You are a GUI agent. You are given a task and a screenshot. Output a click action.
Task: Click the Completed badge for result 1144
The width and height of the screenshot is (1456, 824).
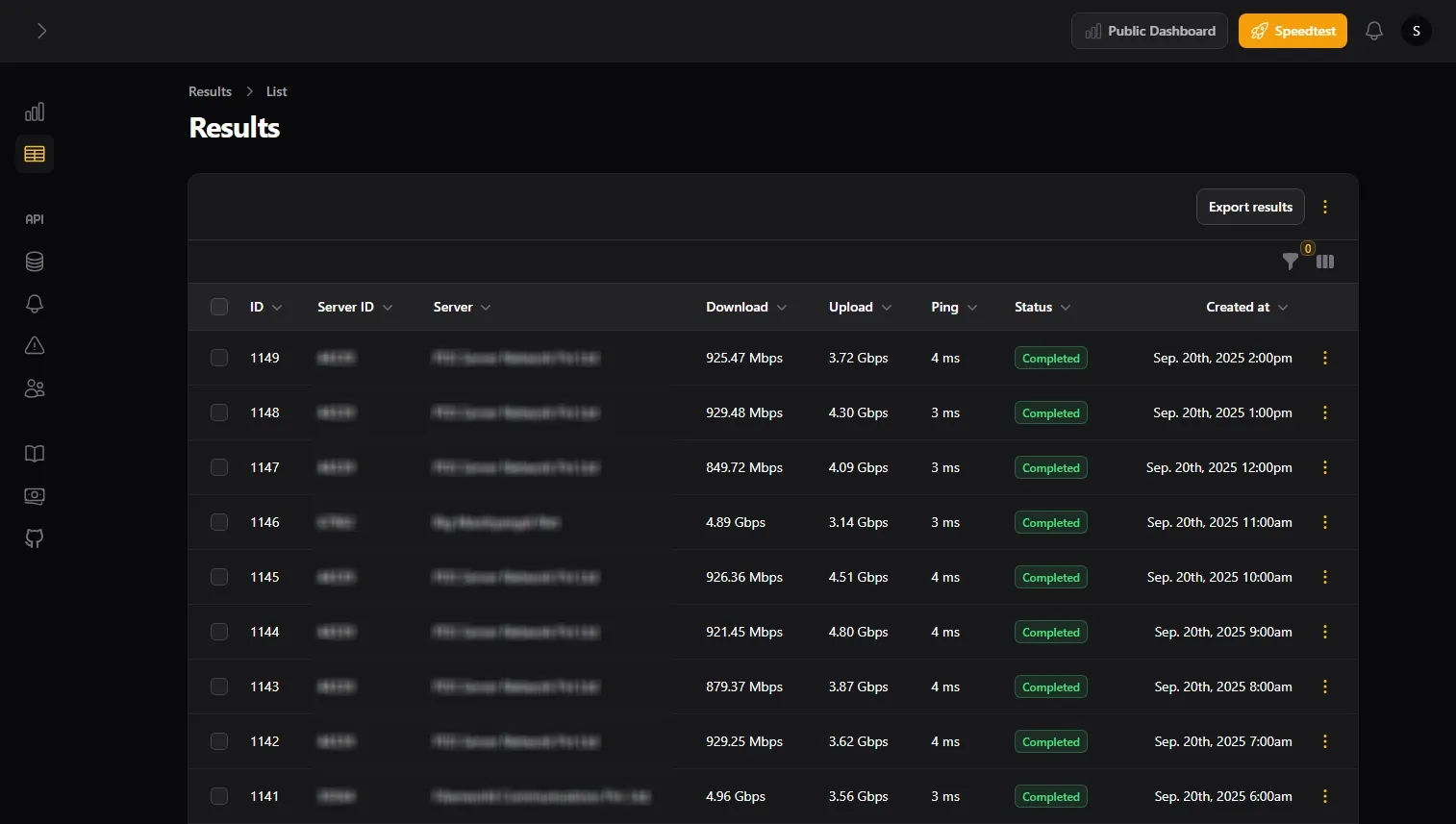1051,632
